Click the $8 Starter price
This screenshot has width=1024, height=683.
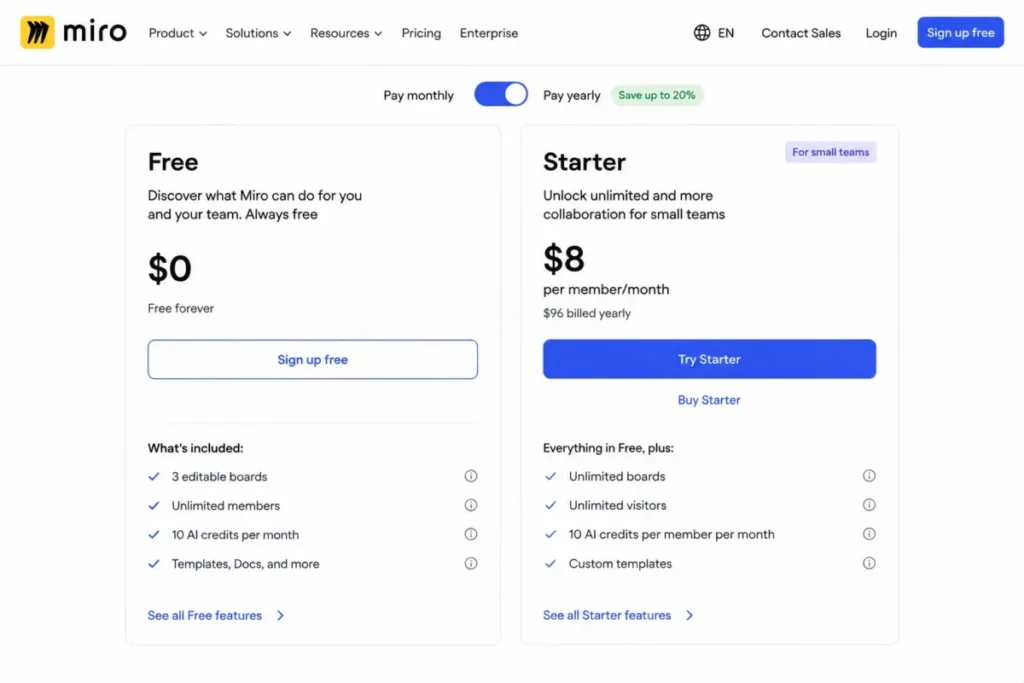(x=564, y=259)
